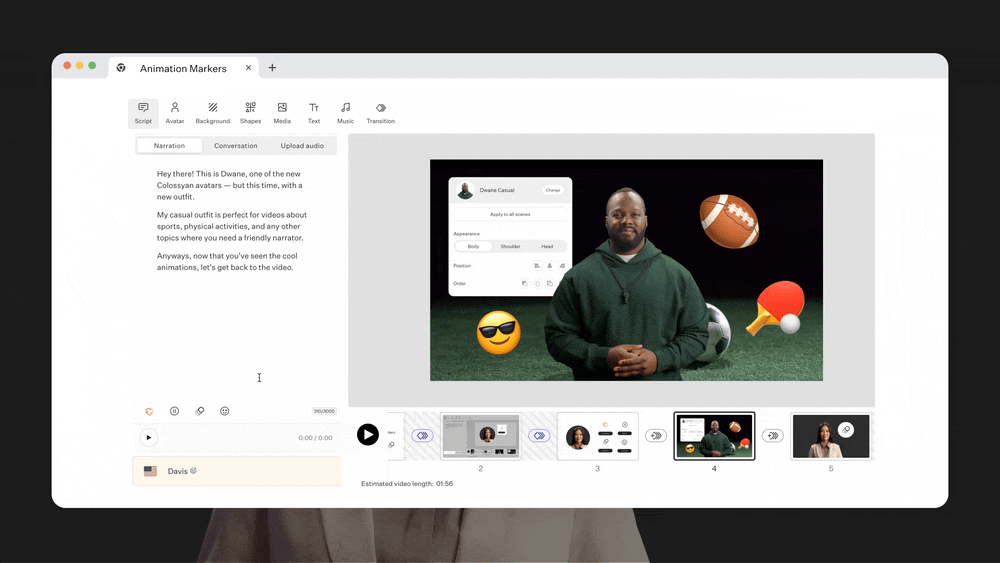
Task: Click the Media toolbar icon
Action: tap(282, 112)
